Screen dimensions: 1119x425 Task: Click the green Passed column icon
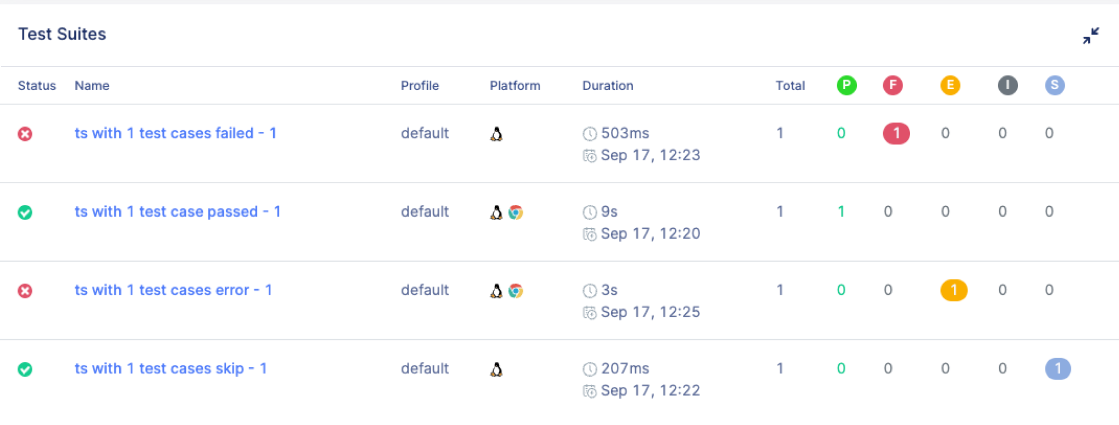pos(846,86)
